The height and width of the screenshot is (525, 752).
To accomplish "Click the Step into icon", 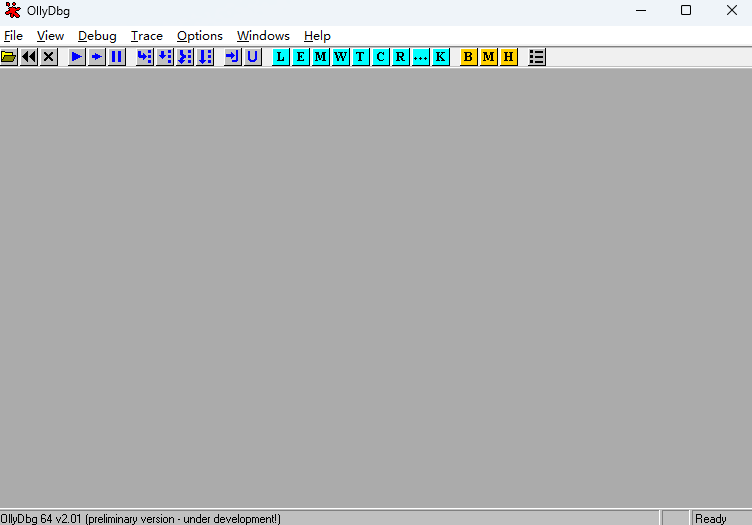I will click(144, 57).
